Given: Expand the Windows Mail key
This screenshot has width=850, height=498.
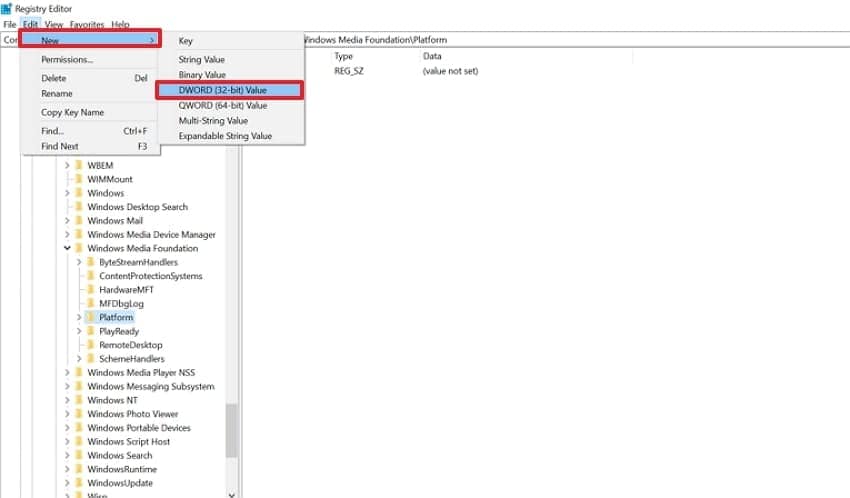Looking at the screenshot, I should (67, 221).
